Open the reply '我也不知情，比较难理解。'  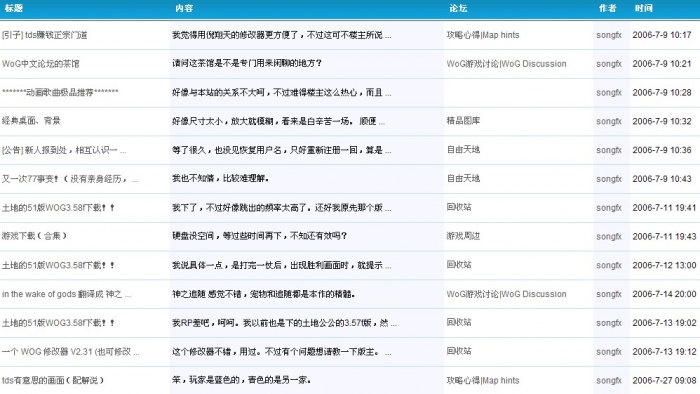click(221, 178)
